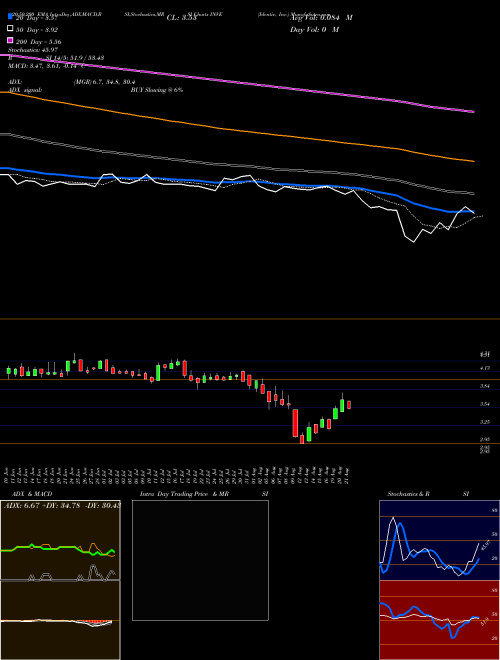Click the 'CL: 3.53' closing price label

[x=181, y=18]
